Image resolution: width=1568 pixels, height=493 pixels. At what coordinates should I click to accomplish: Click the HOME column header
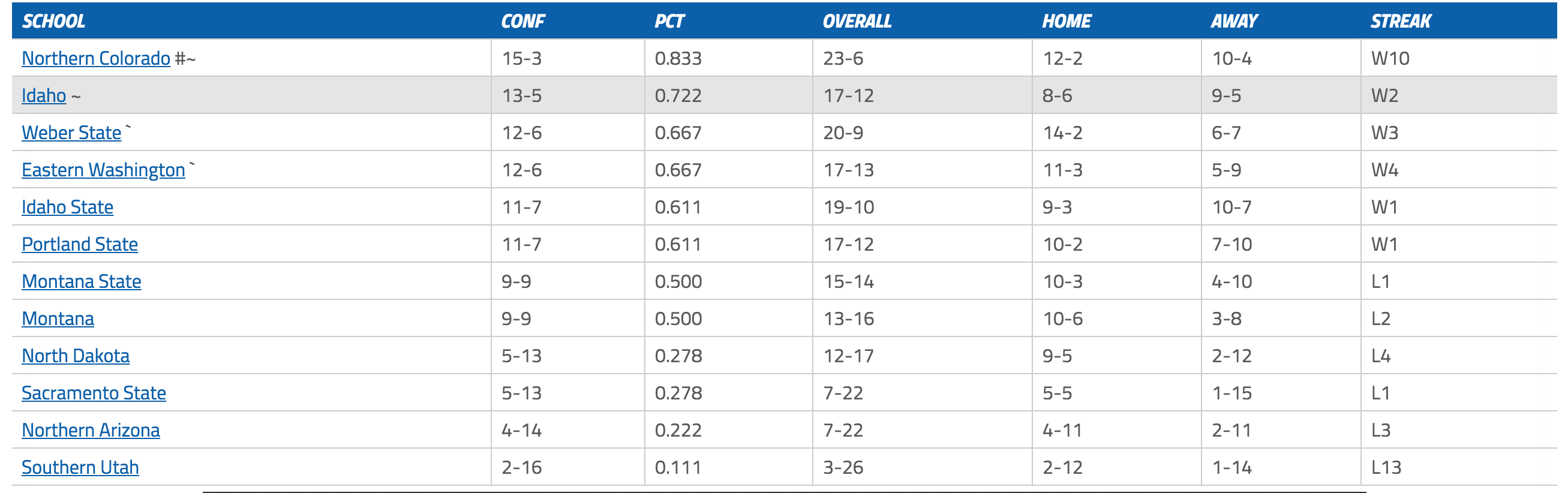click(1066, 22)
